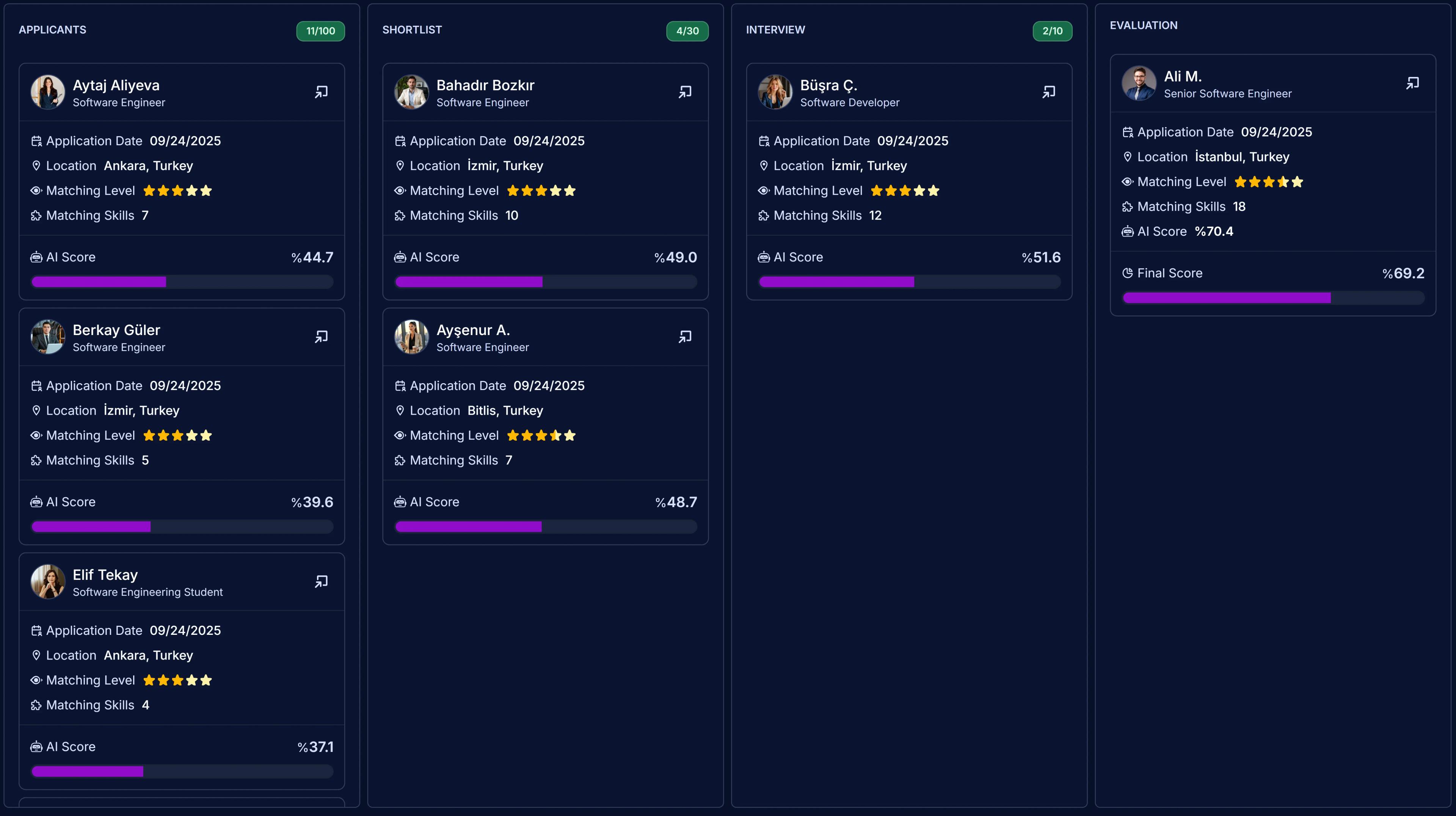Click the eye icon beside Elif Tekay's Matching Level
Image resolution: width=1456 pixels, height=816 pixels.
[x=36, y=680]
